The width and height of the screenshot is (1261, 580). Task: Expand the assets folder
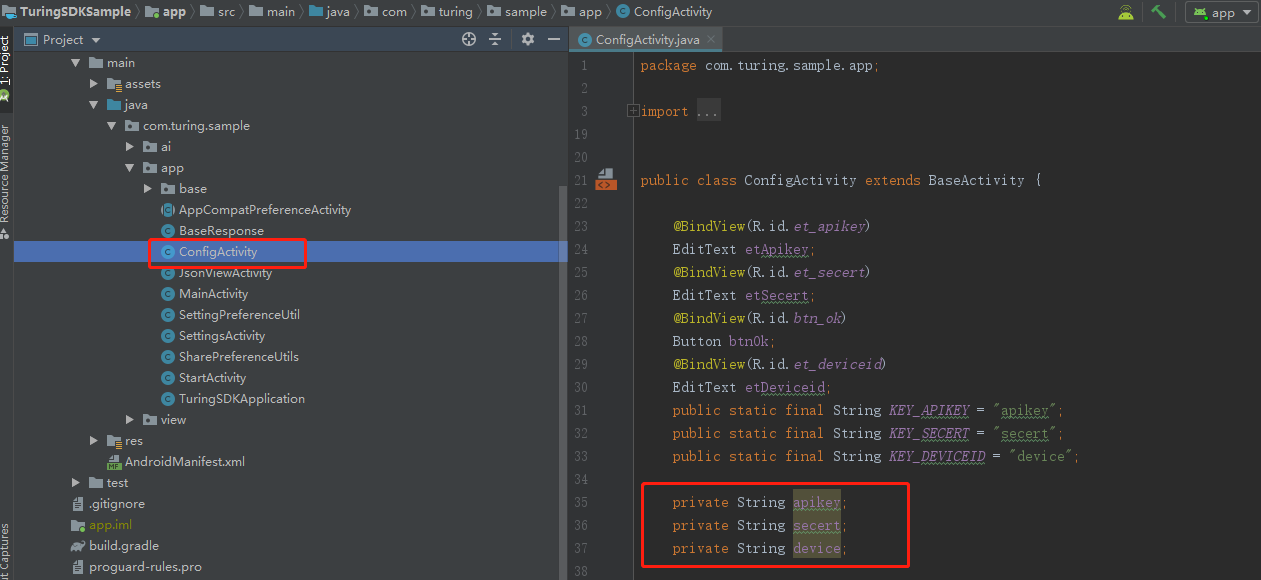click(x=95, y=84)
